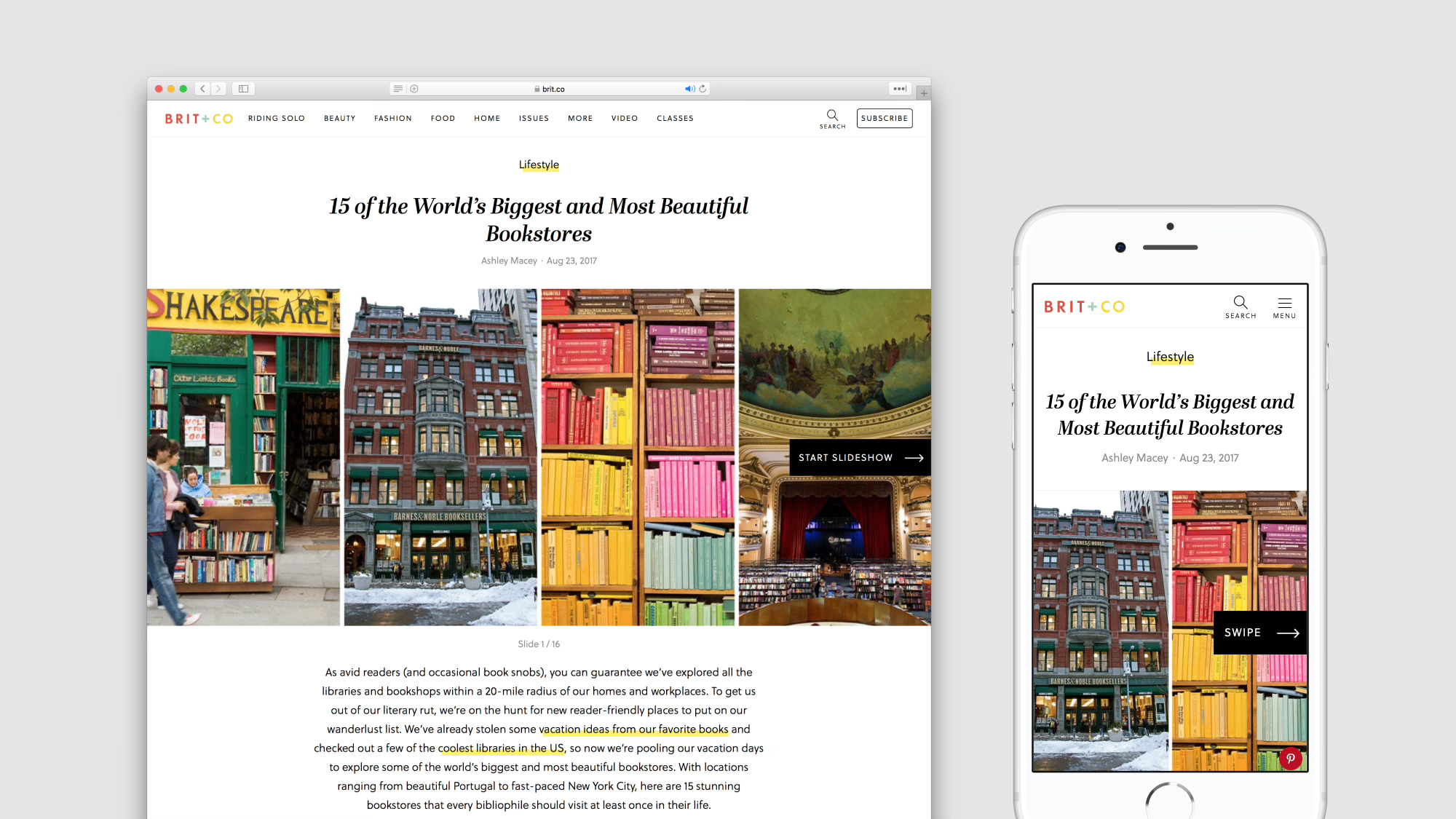Click the Start Slideshow button
The width and height of the screenshot is (1456, 819).
860,458
